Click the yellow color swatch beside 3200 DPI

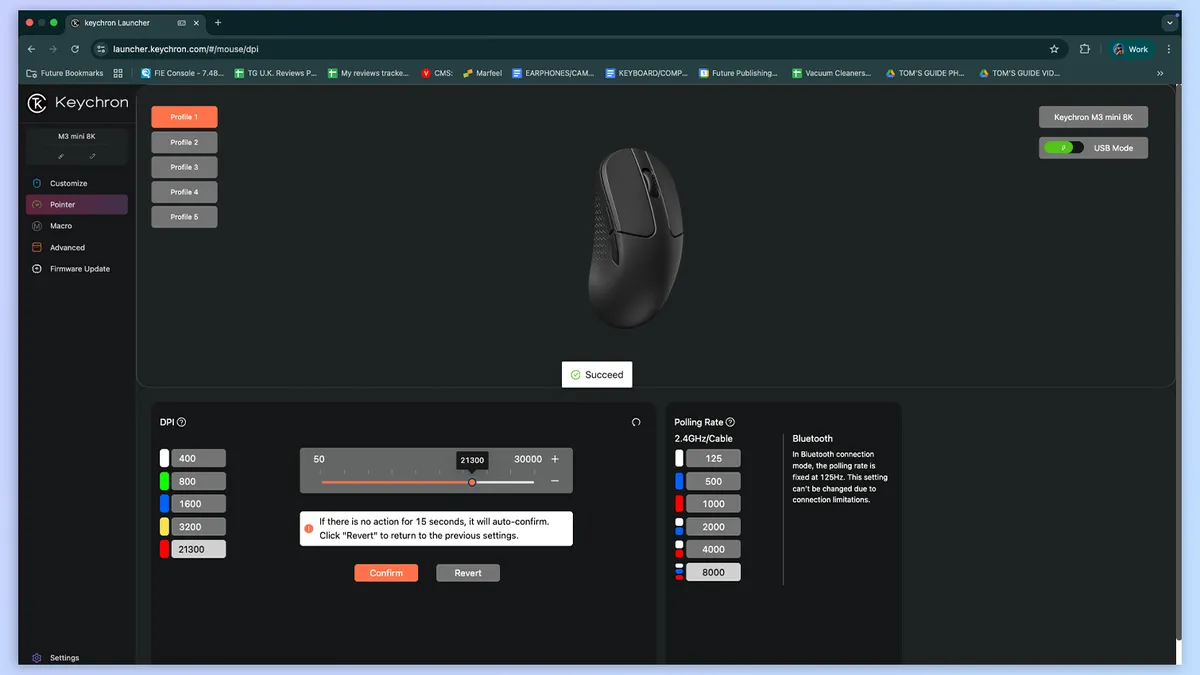click(164, 526)
